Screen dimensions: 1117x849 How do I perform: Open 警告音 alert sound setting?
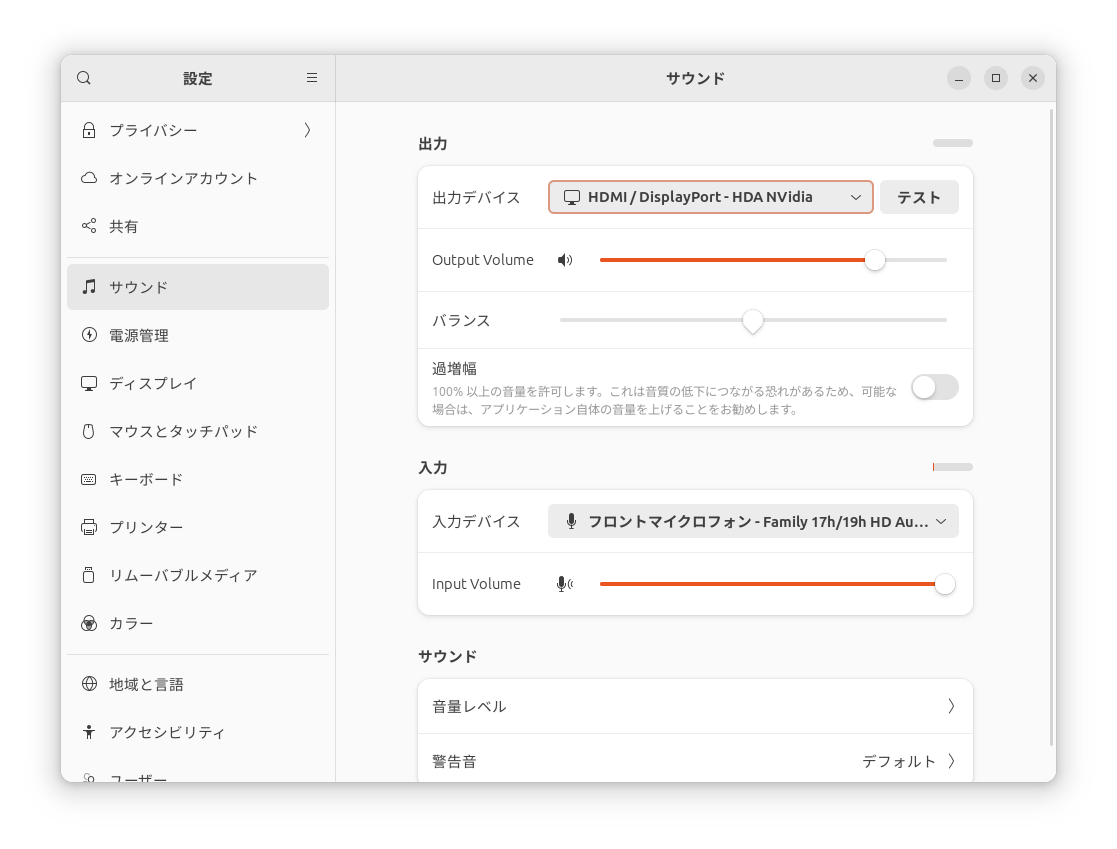pos(694,761)
